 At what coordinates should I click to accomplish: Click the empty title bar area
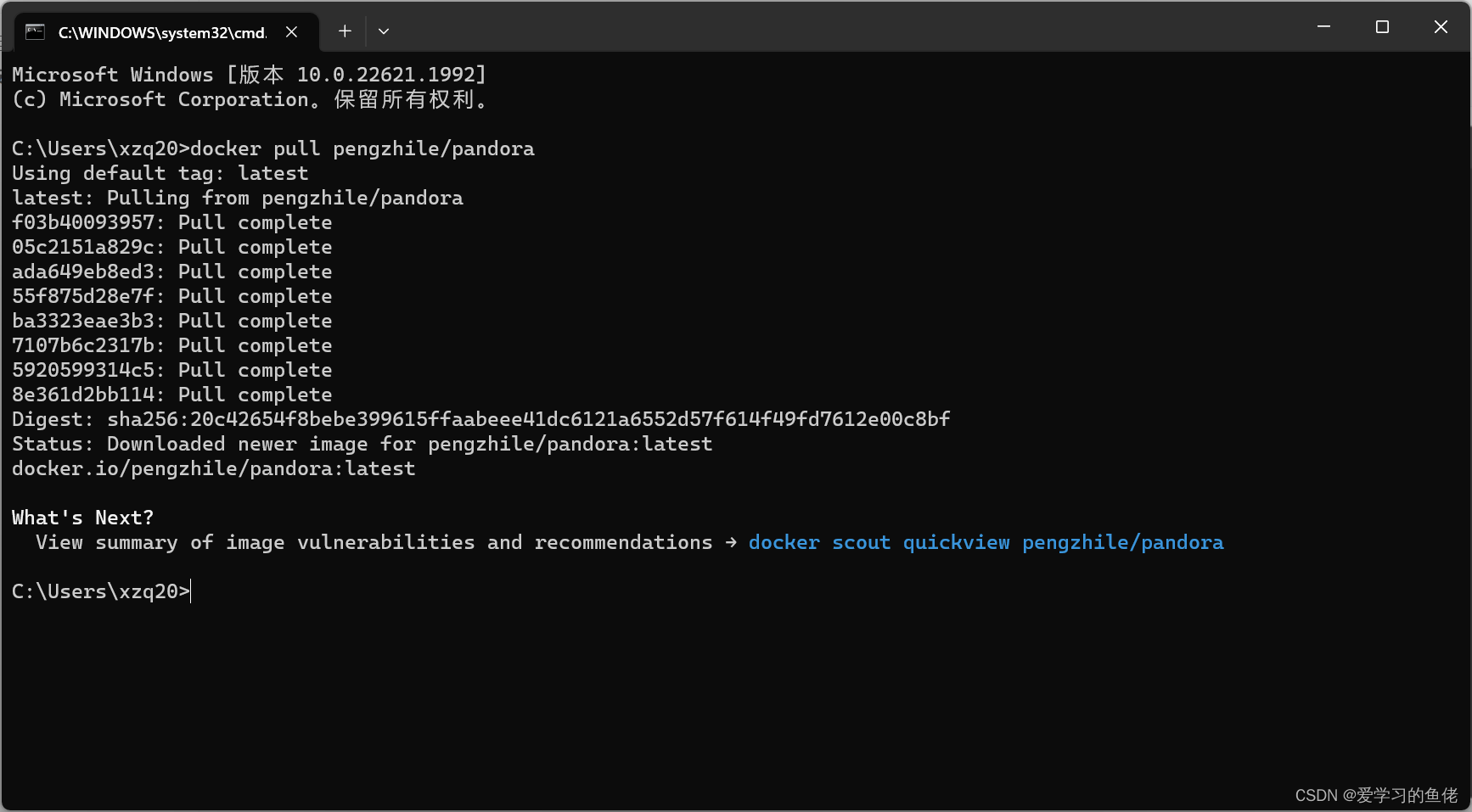coord(840,27)
